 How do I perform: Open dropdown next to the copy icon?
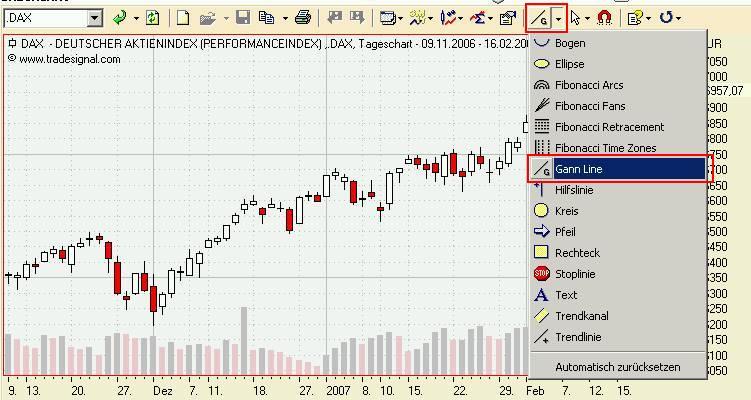pos(285,19)
